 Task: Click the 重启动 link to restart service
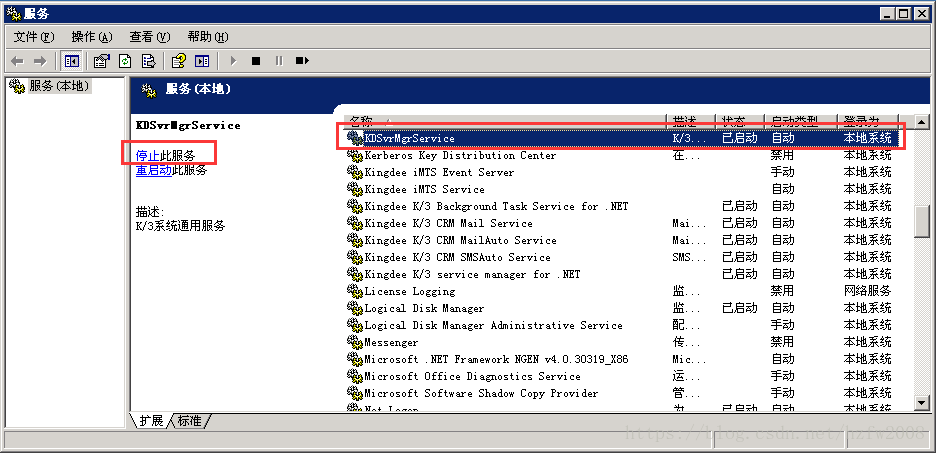[x=153, y=171]
